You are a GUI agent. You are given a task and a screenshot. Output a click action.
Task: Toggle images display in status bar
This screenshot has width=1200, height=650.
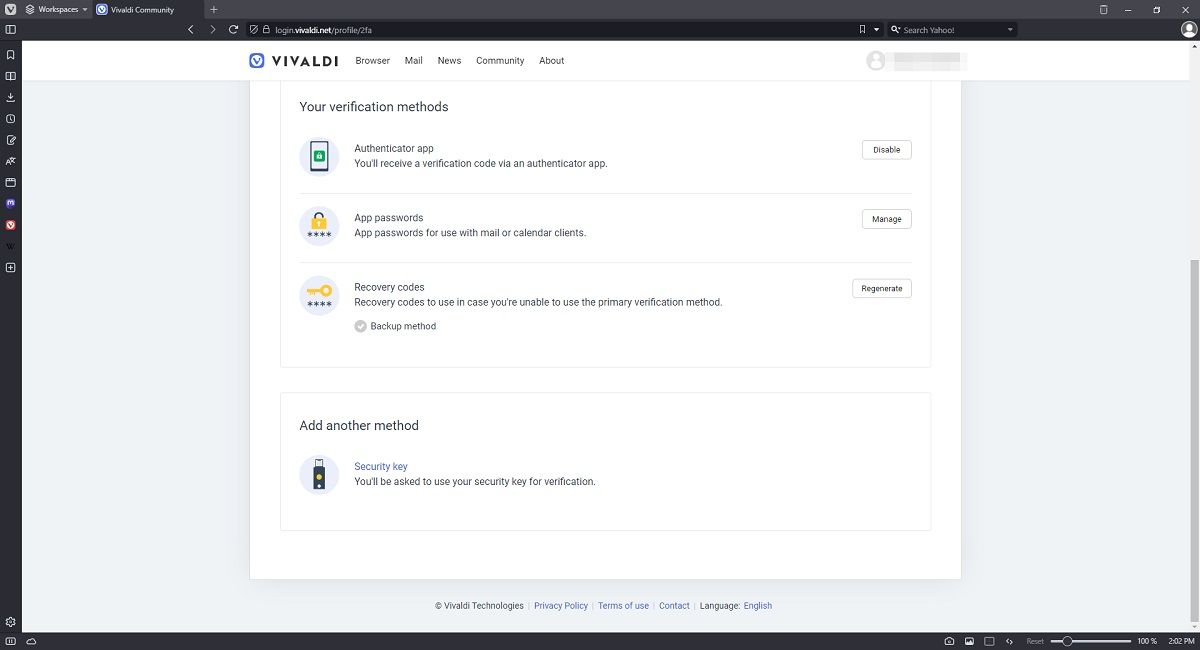coord(969,641)
